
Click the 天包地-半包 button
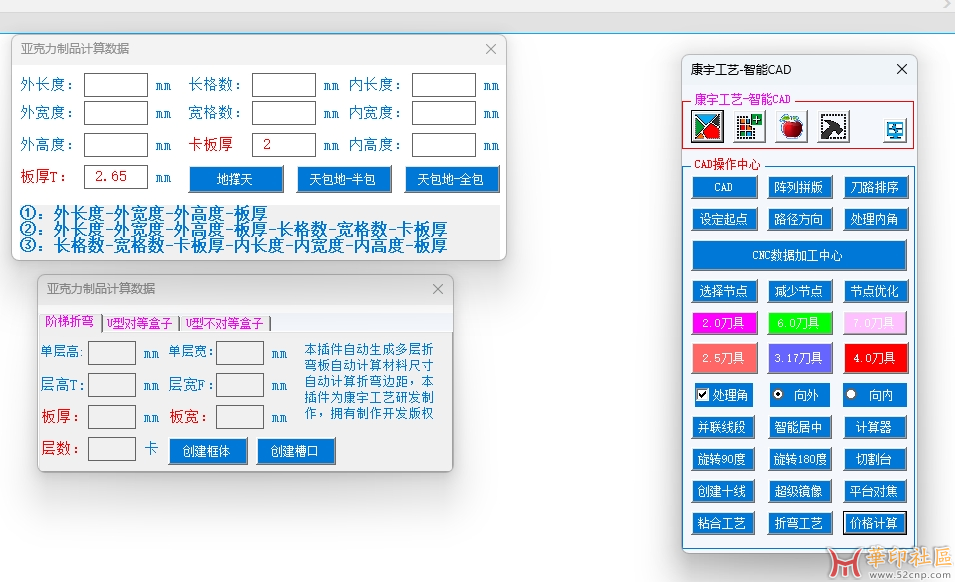click(x=344, y=180)
